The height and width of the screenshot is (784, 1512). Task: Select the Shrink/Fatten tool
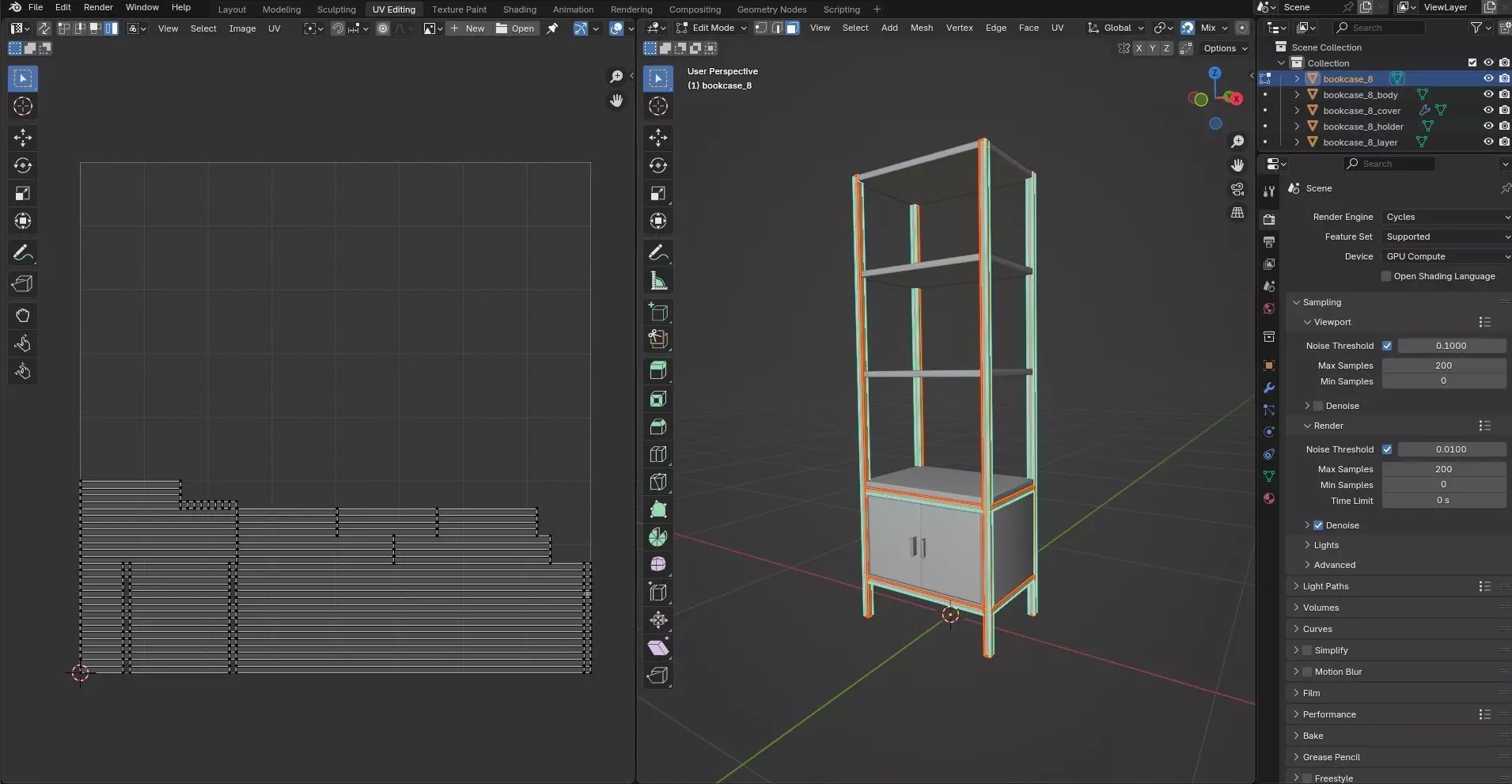pos(657,619)
